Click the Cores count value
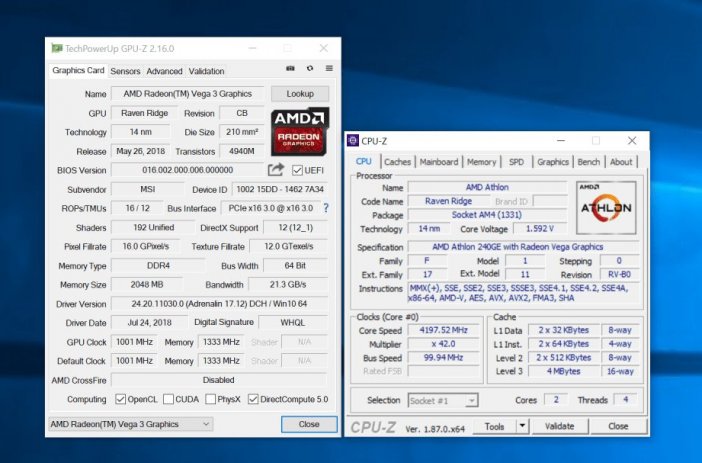This screenshot has width=702, height=463. [x=556, y=399]
